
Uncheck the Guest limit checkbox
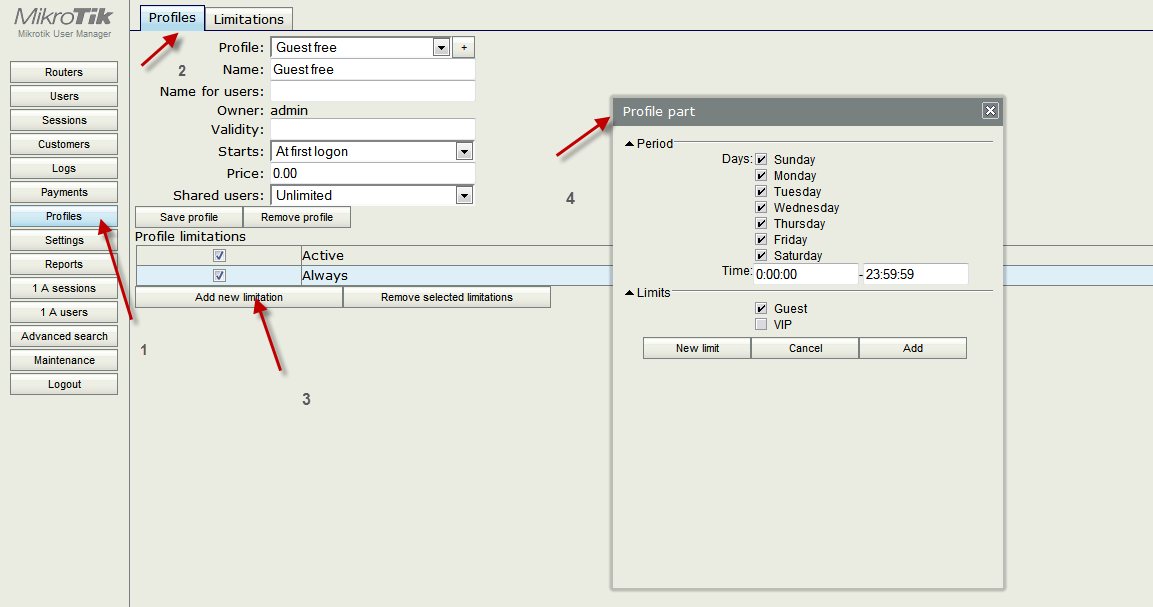(761, 308)
